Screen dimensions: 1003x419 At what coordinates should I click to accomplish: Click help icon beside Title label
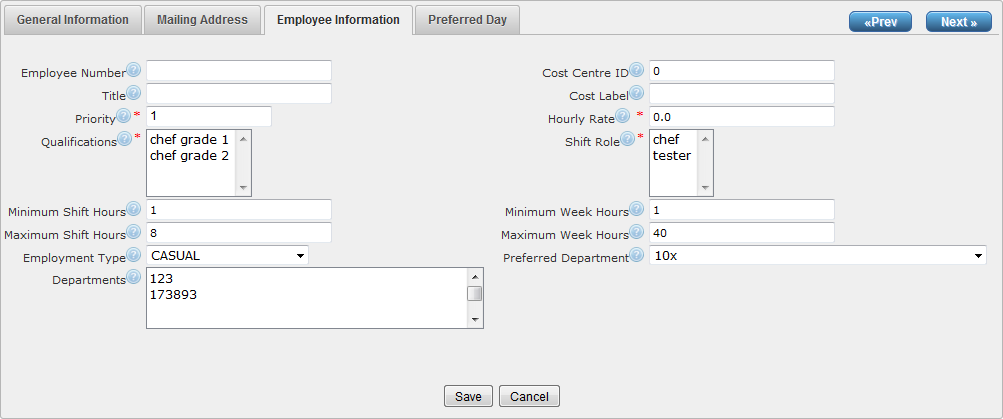133,94
